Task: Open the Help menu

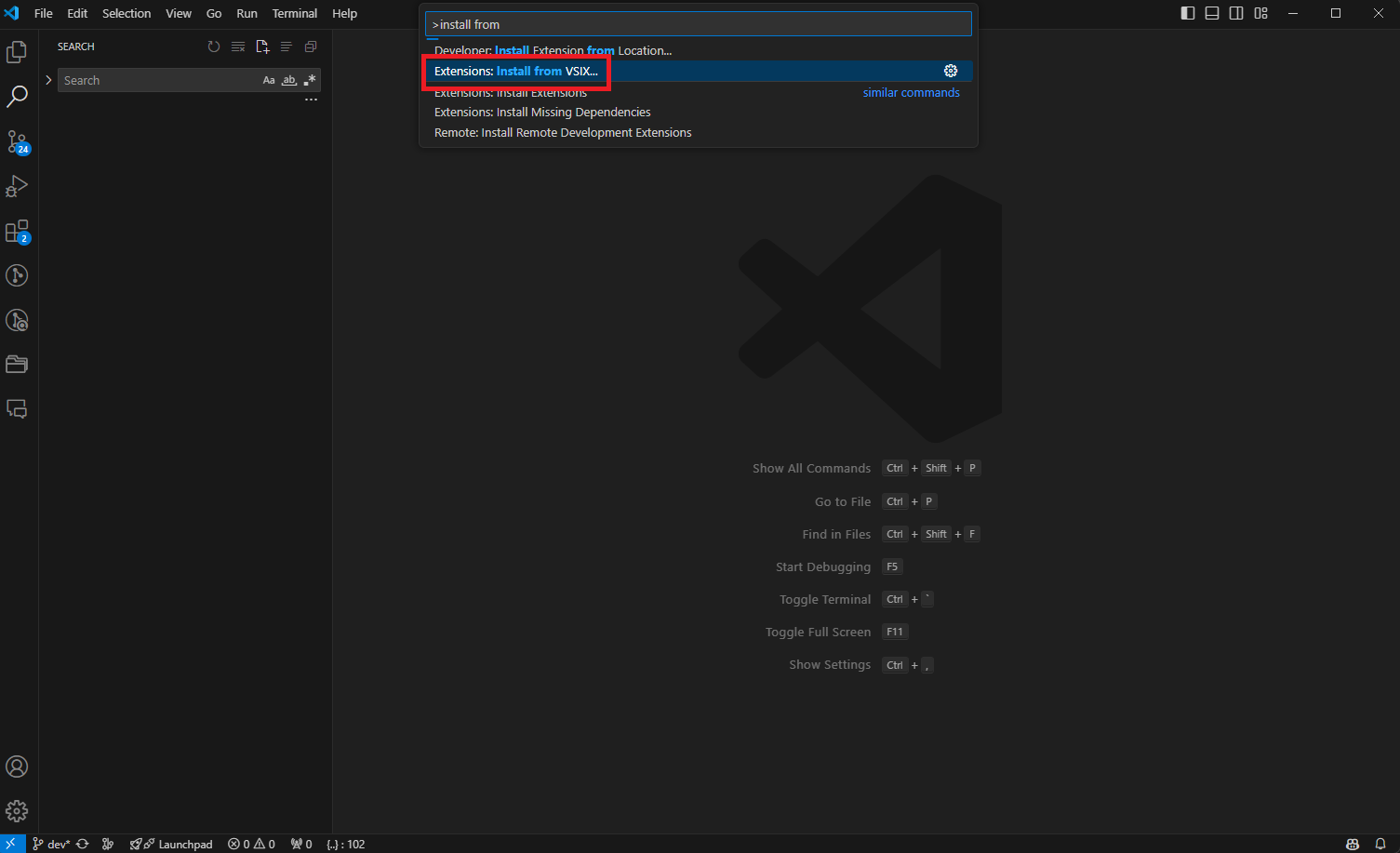Action: [x=345, y=13]
